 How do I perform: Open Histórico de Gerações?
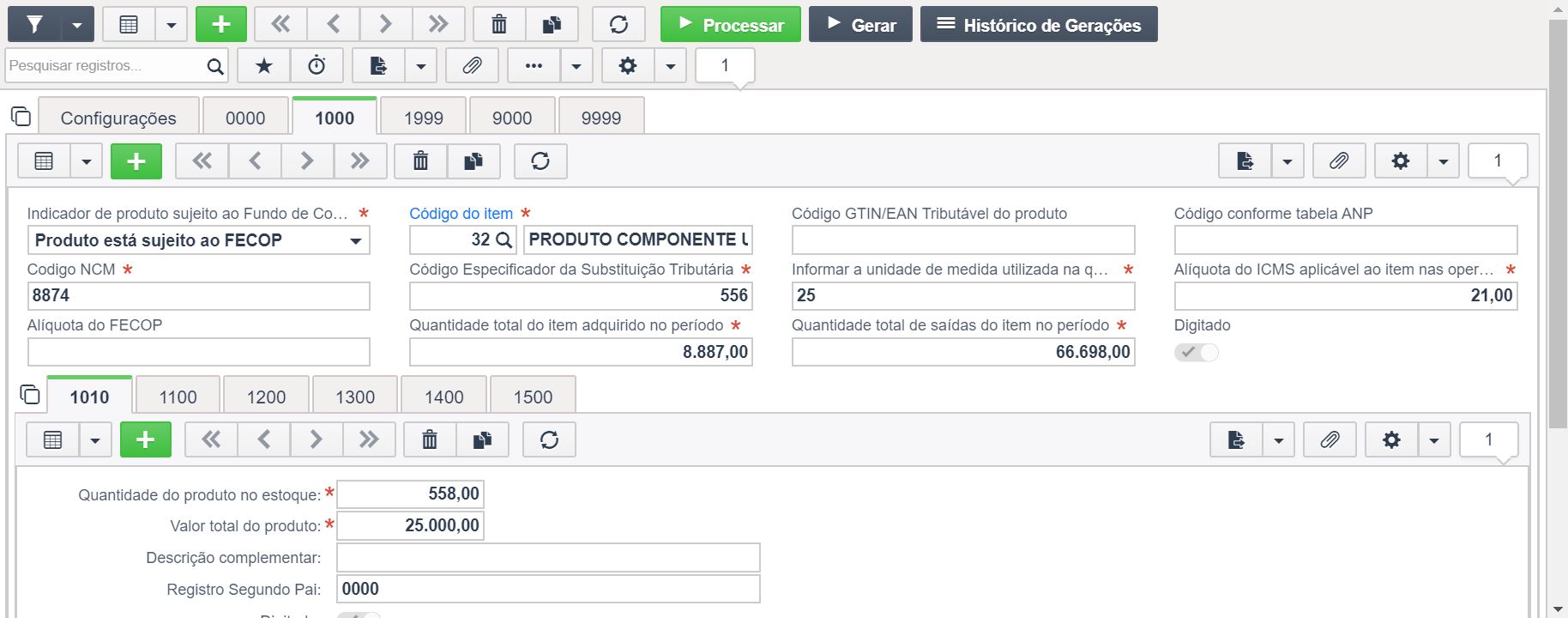pyautogui.click(x=1039, y=24)
